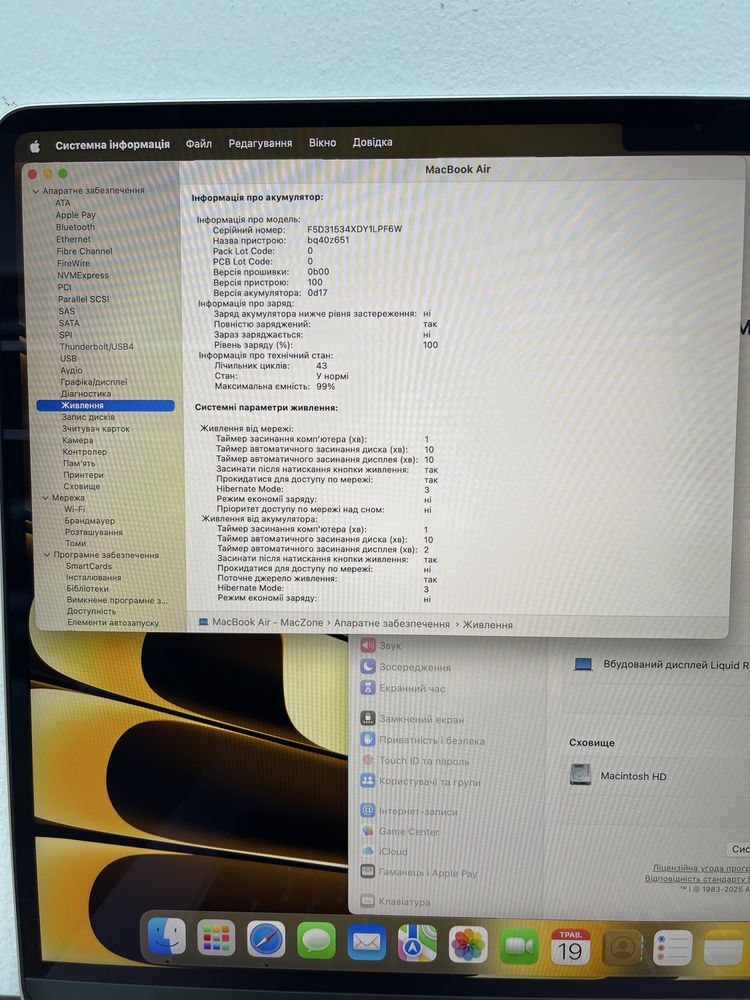Image resolution: width=750 pixels, height=1000 pixels.
Task: Open Mail from the Dock
Action: coord(367,941)
